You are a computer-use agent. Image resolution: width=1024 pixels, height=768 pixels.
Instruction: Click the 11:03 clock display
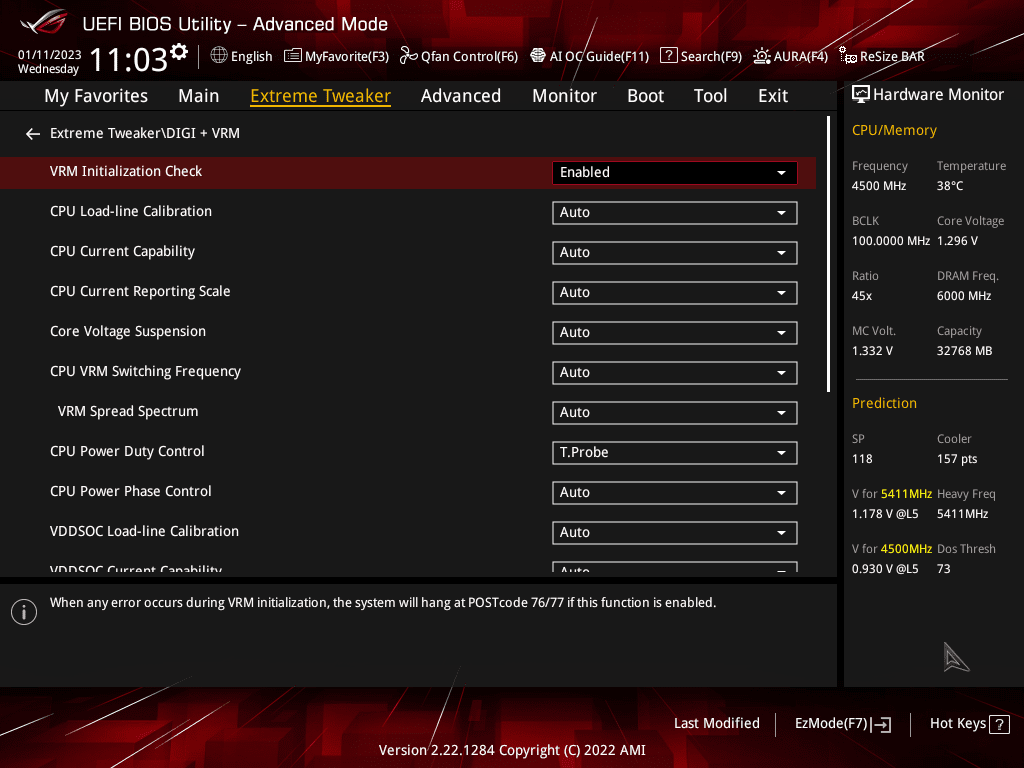click(129, 60)
